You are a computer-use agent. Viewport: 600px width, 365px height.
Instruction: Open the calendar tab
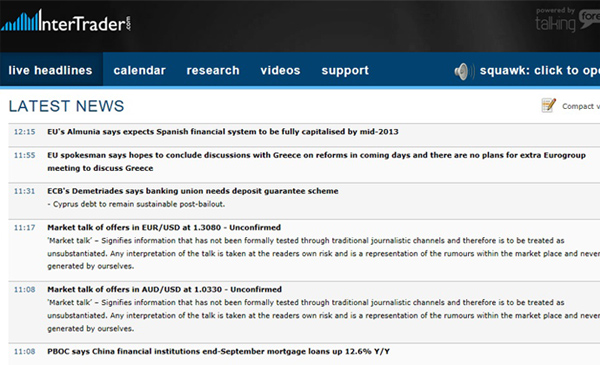tap(139, 70)
